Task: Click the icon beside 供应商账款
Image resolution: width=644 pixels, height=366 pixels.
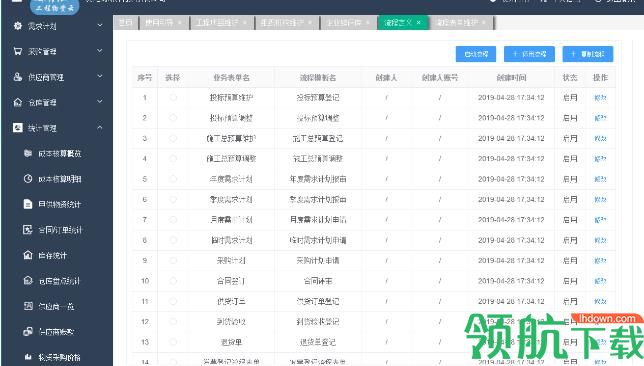Action: tap(28, 331)
